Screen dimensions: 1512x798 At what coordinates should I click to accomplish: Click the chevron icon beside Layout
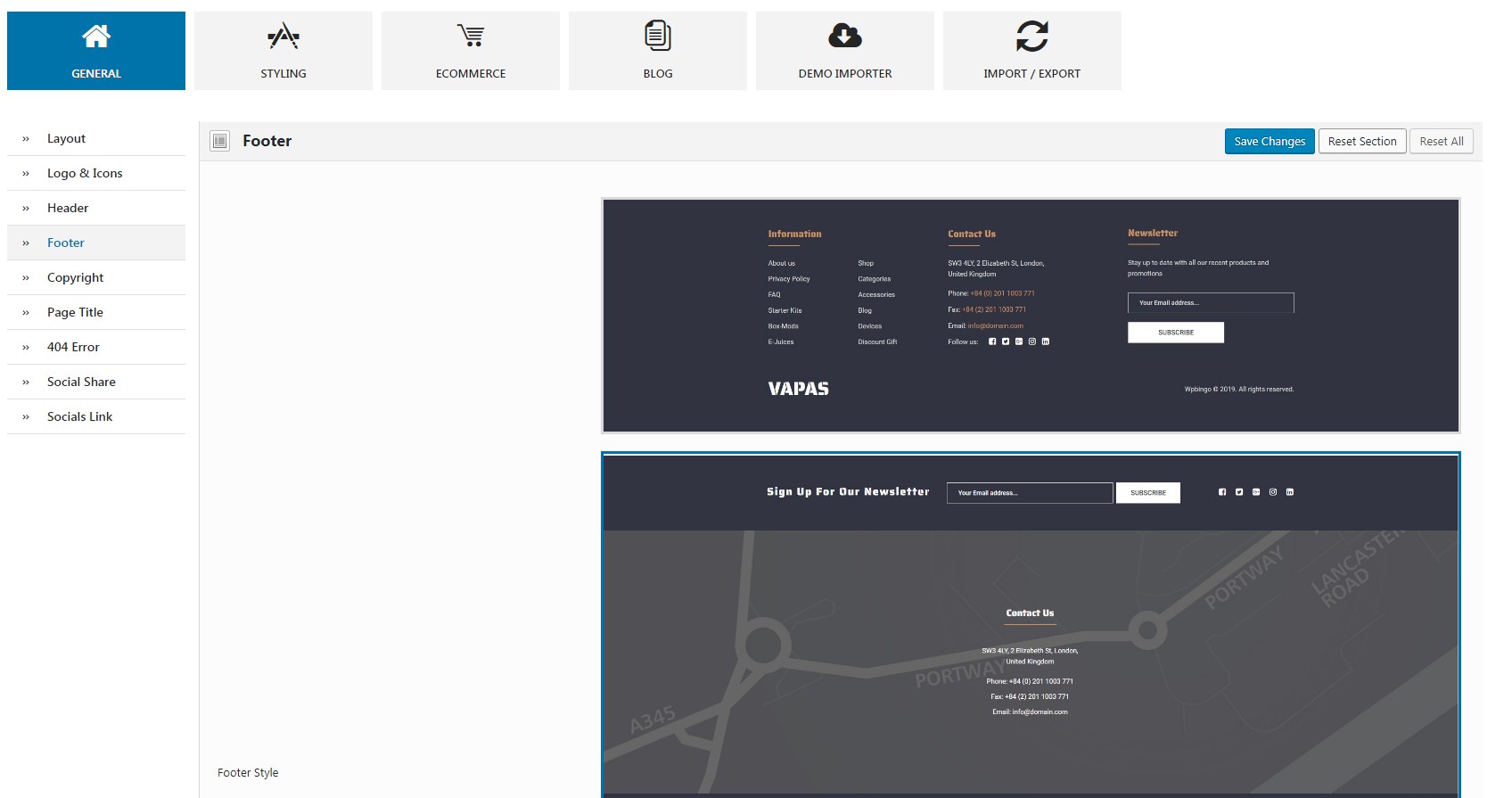click(26, 139)
